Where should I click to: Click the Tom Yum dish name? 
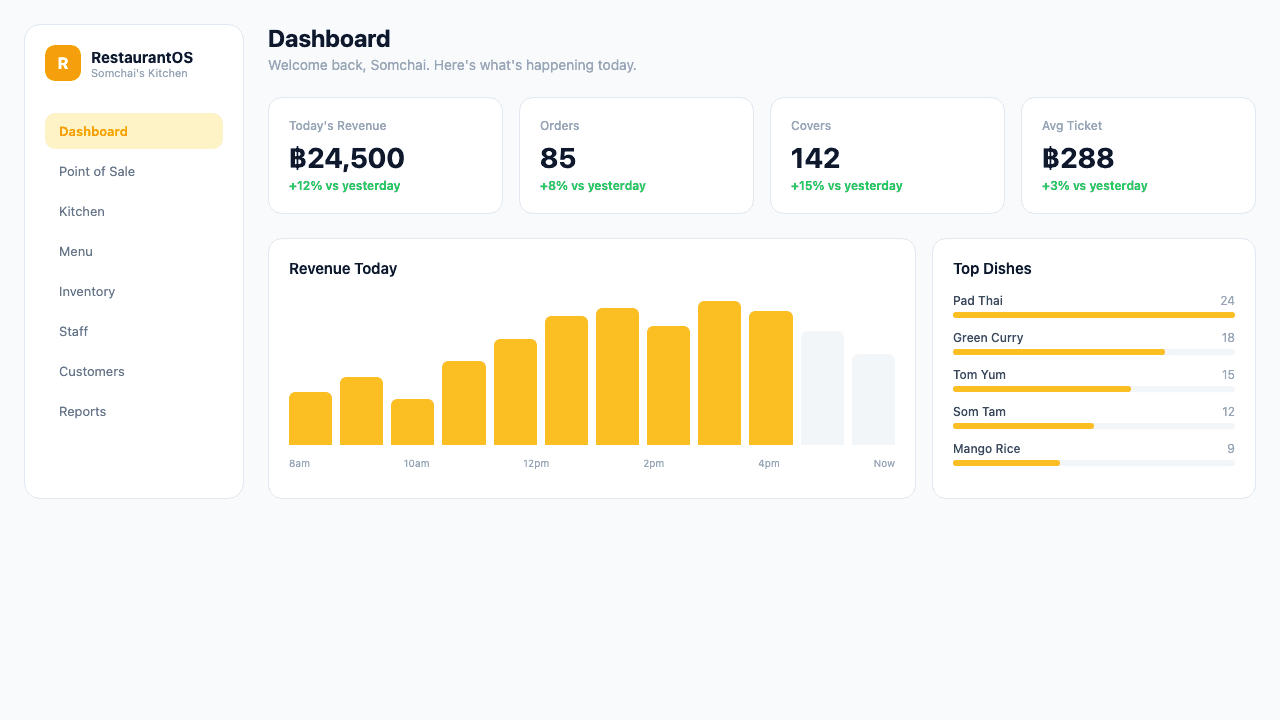point(980,375)
